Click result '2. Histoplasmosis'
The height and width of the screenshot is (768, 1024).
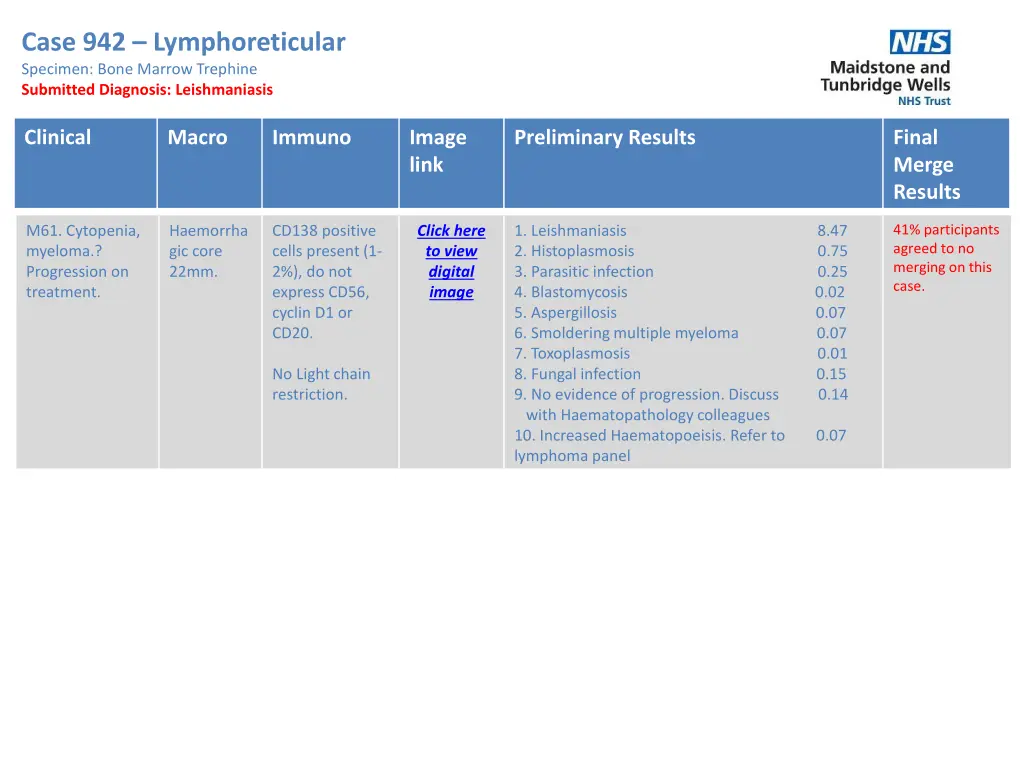(574, 251)
